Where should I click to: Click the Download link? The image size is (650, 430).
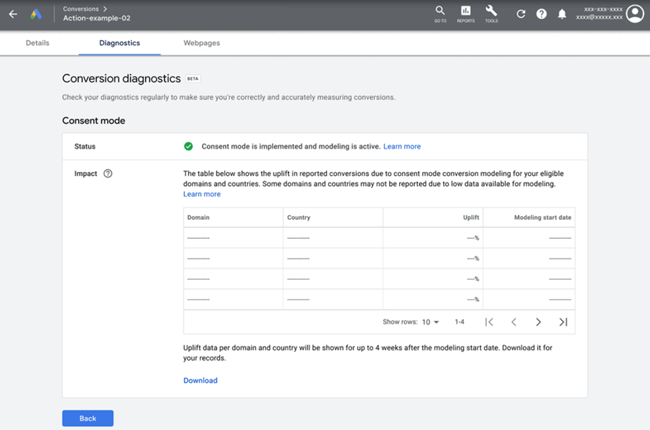[x=200, y=380]
